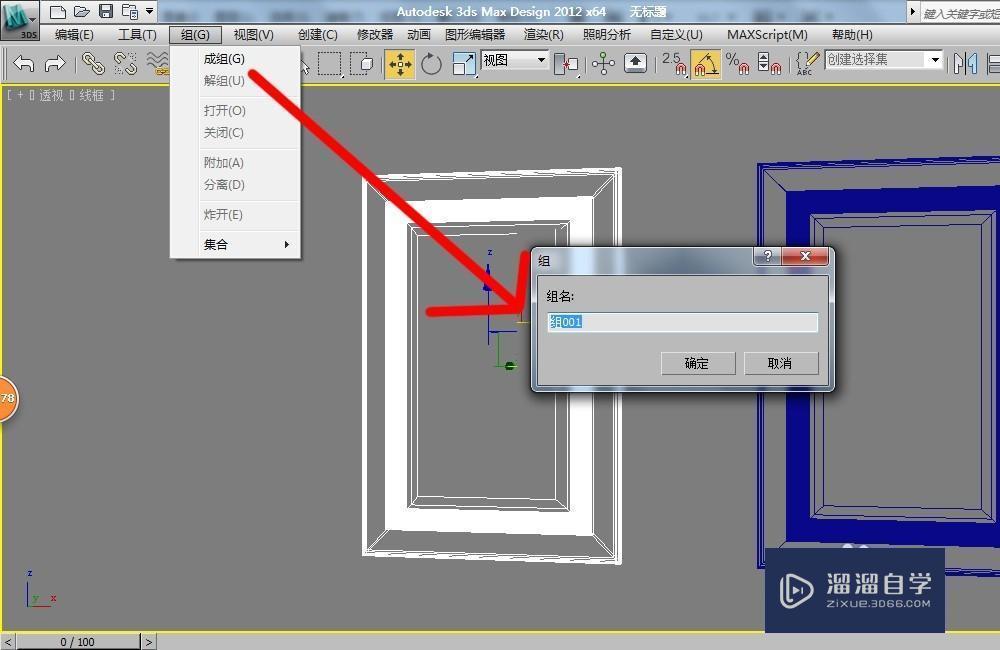This screenshot has width=1000, height=650.
Task: Choose 附加(A) from the group menu
Action: coord(235,163)
